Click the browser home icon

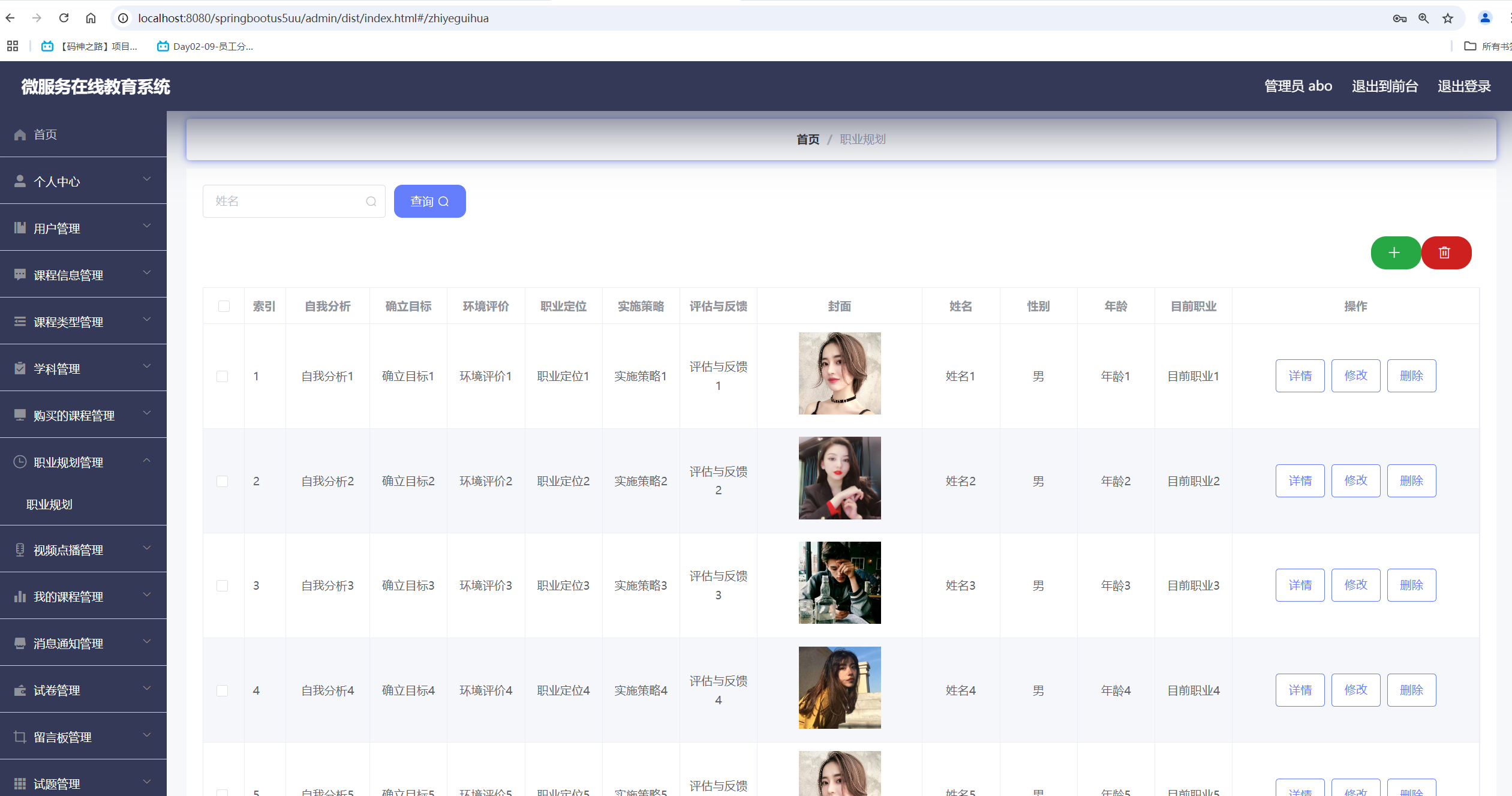(91, 18)
